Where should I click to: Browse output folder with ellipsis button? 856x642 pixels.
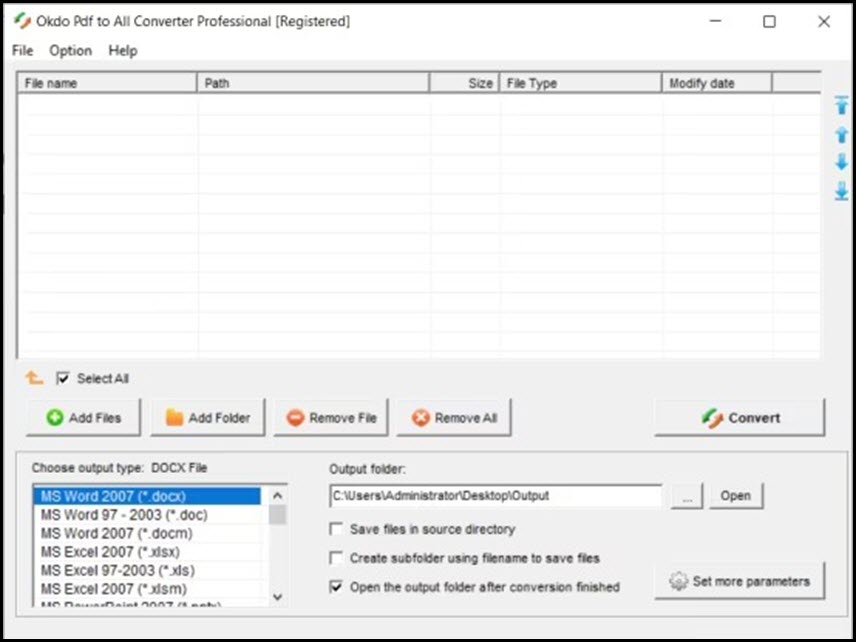click(x=687, y=496)
